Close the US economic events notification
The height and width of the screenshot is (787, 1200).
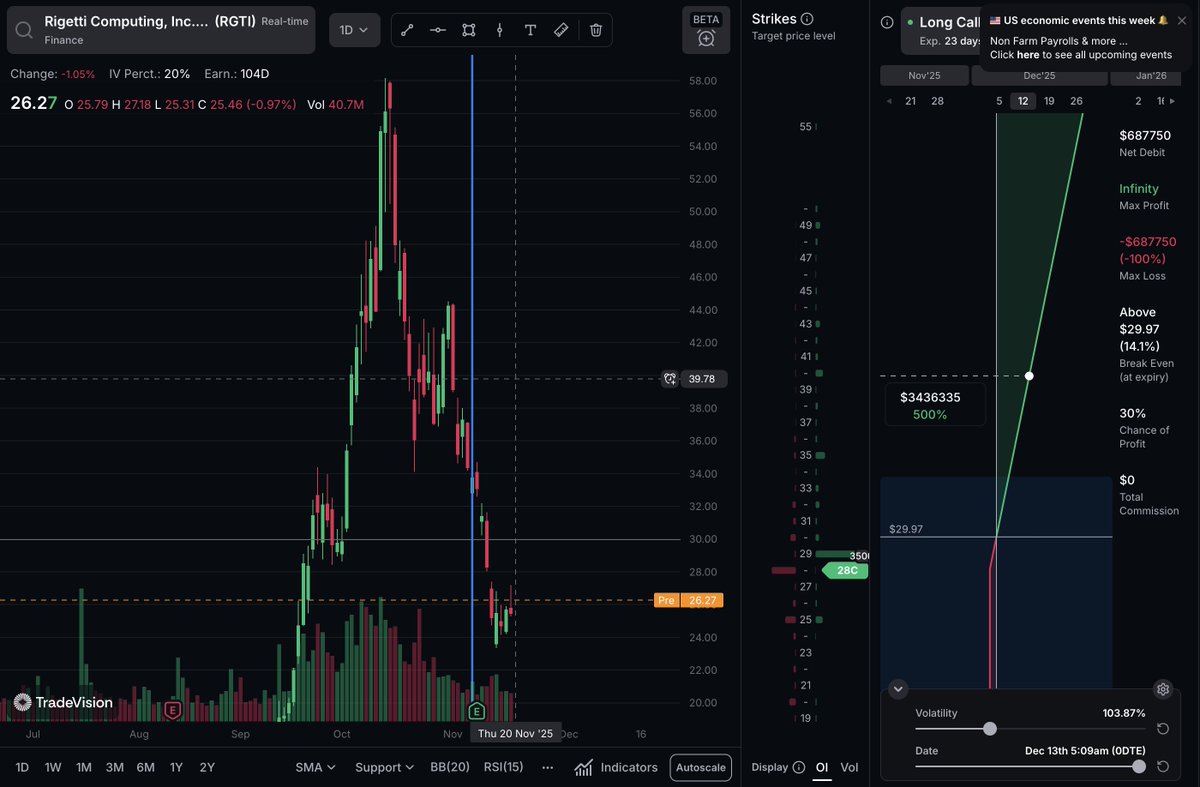click(x=1182, y=20)
